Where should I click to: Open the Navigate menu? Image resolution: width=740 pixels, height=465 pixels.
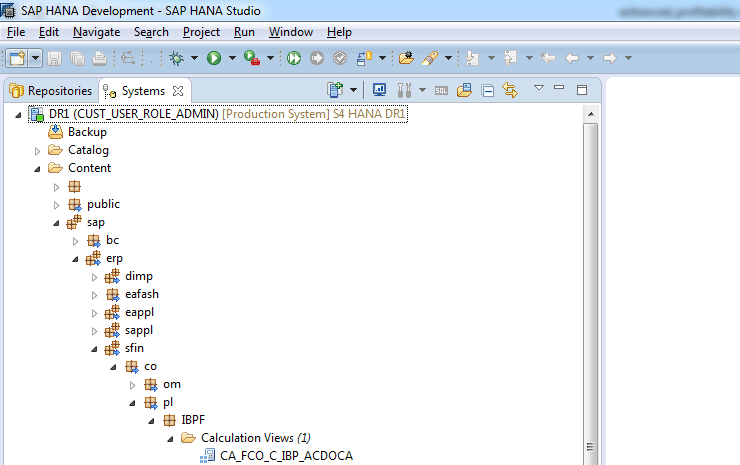pyautogui.click(x=96, y=32)
